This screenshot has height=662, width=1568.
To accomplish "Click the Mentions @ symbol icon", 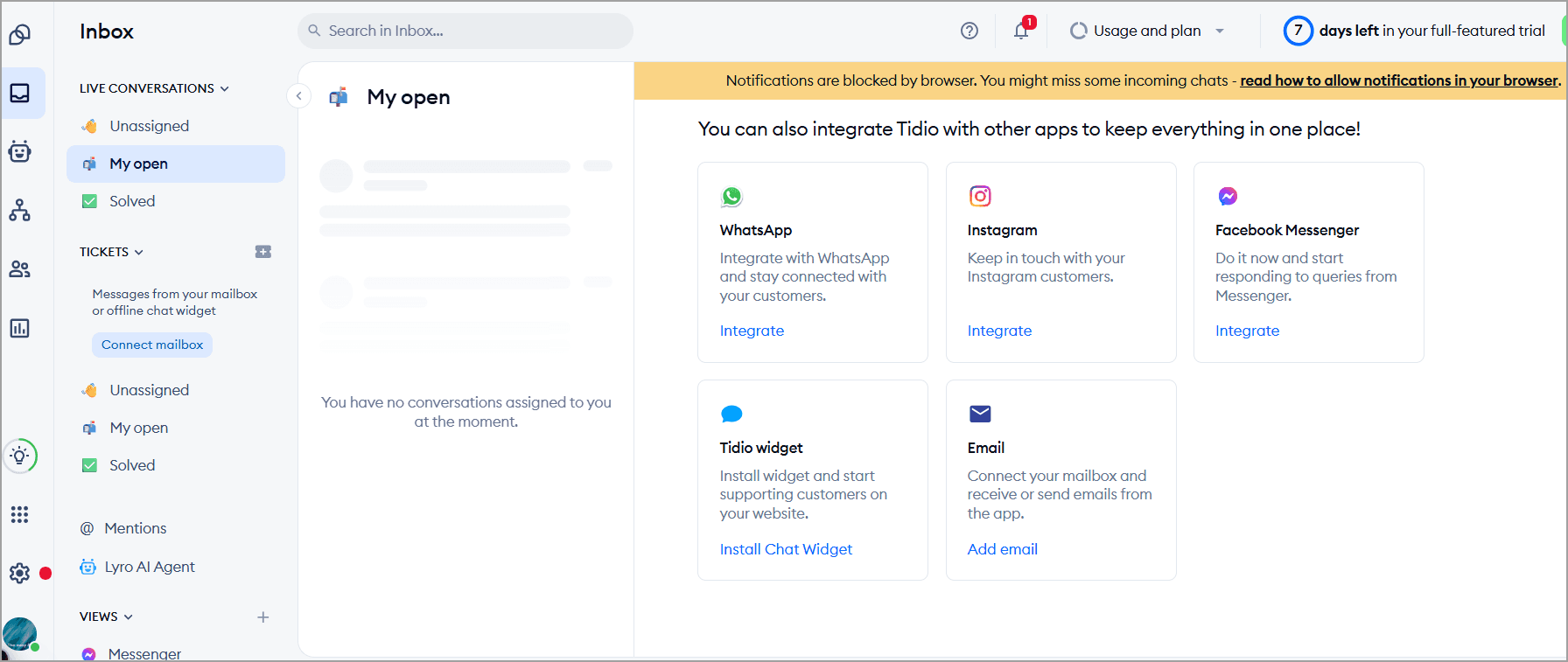I will click(x=87, y=528).
